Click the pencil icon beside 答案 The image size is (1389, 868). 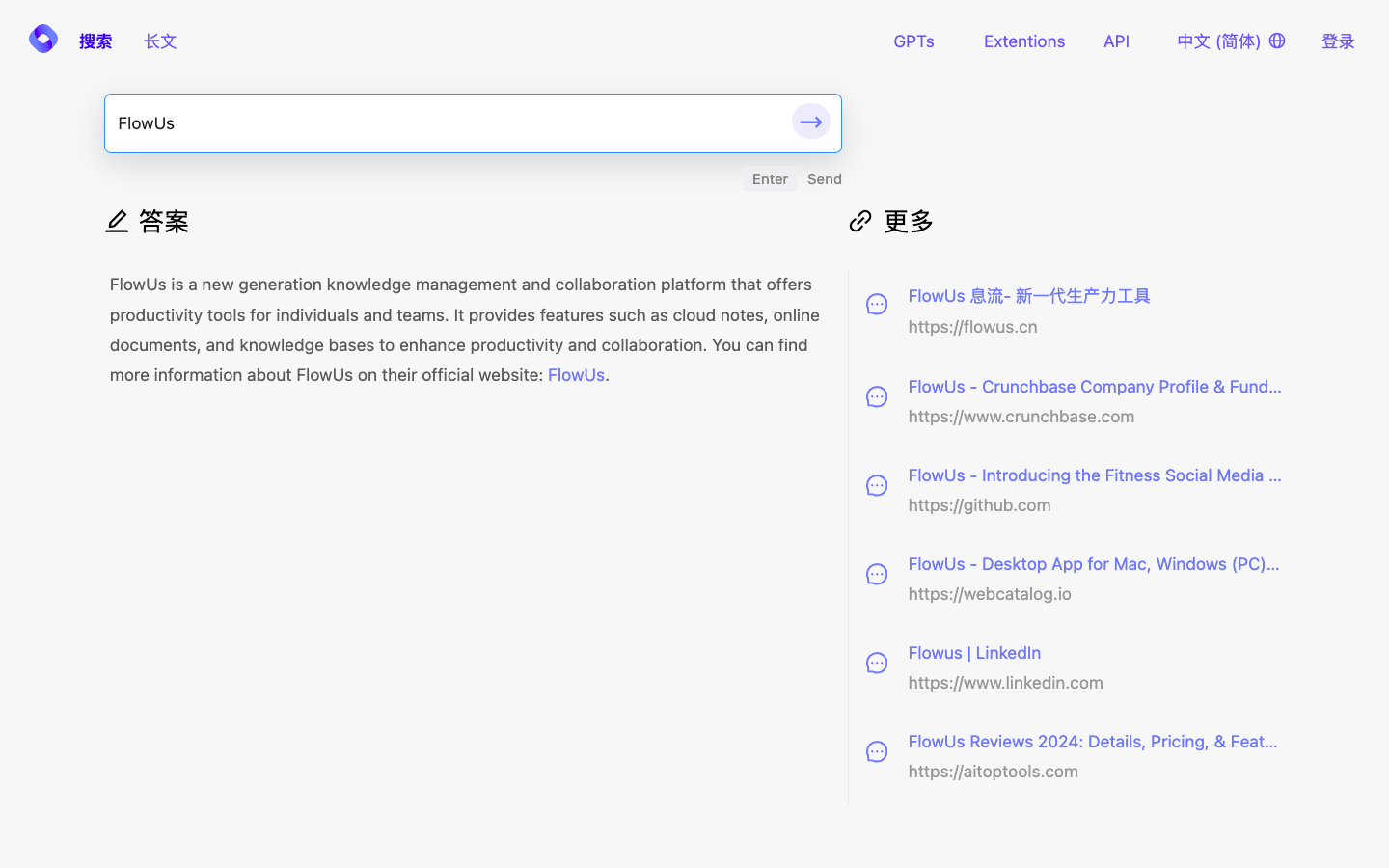117,221
